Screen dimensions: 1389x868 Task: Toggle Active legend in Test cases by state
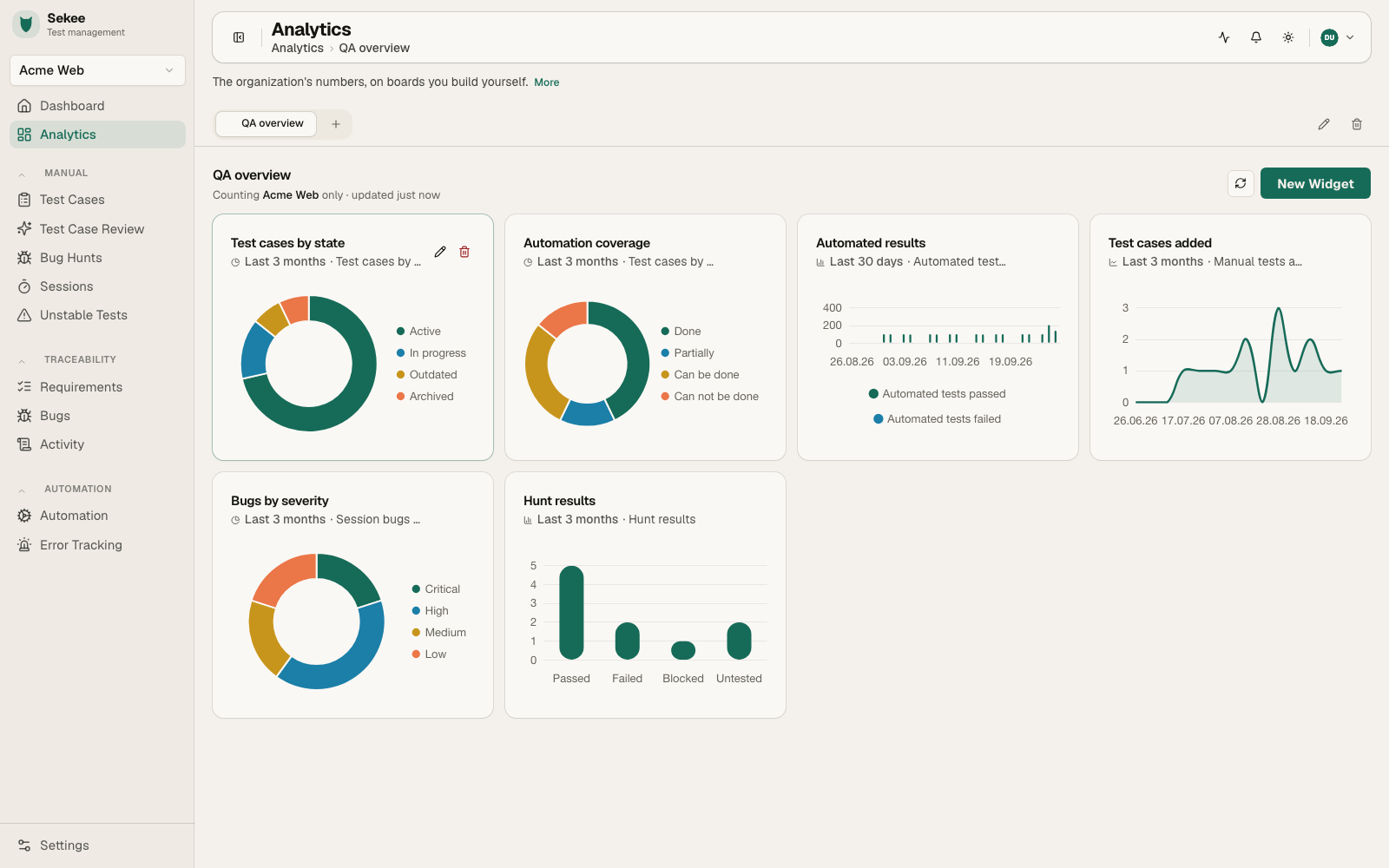(x=418, y=332)
